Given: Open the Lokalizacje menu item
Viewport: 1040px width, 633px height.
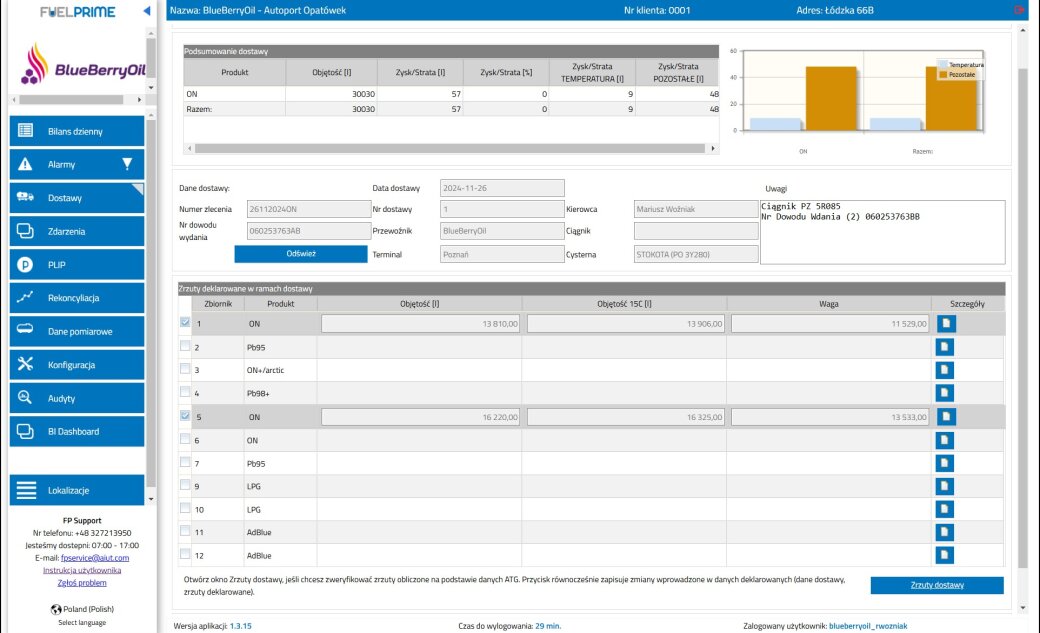Looking at the screenshot, I should pos(77,490).
